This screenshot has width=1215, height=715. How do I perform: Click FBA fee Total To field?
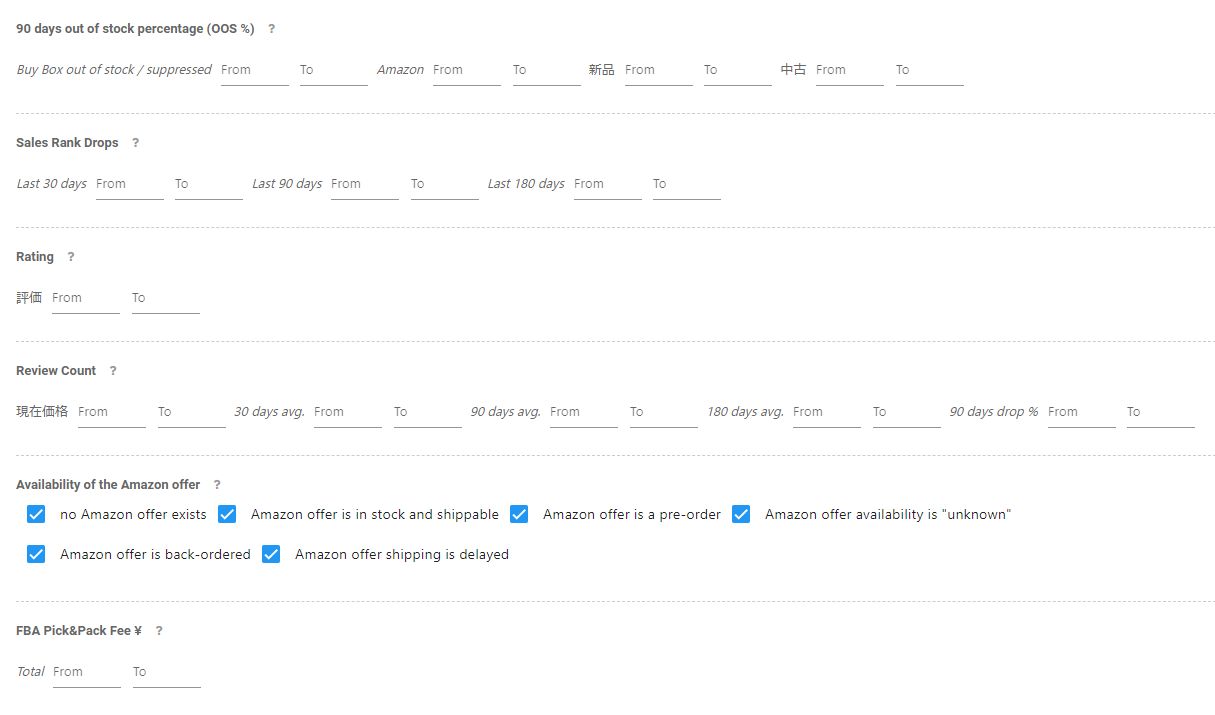point(167,672)
